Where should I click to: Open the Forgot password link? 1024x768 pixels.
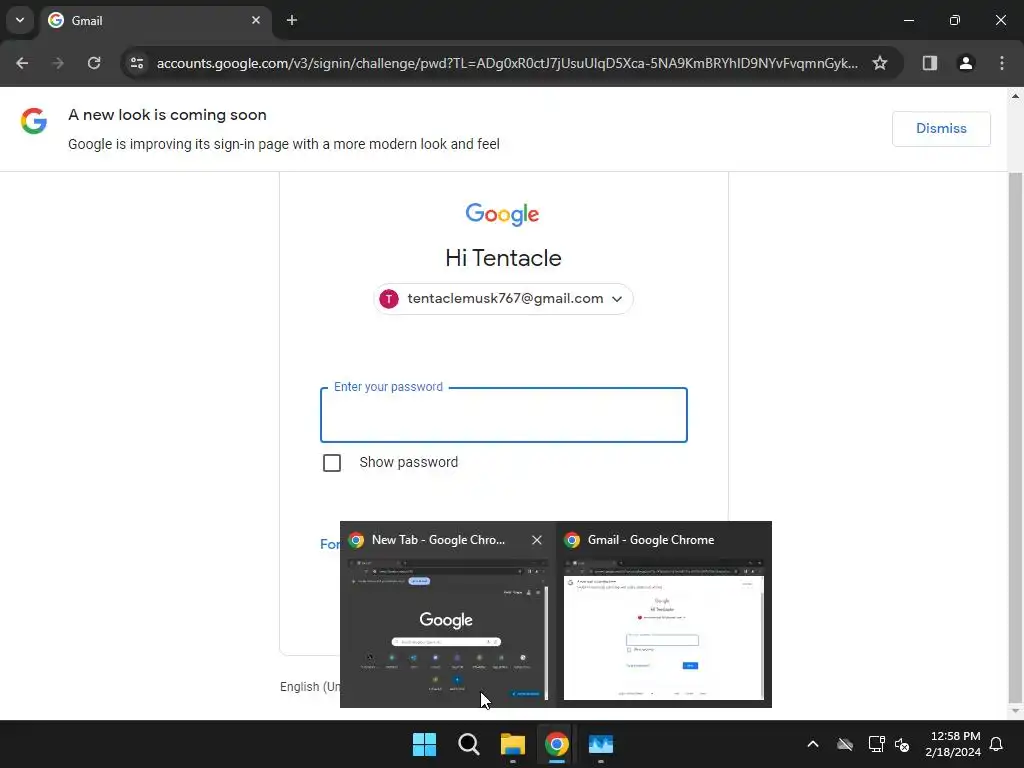pyautogui.click(x=330, y=545)
